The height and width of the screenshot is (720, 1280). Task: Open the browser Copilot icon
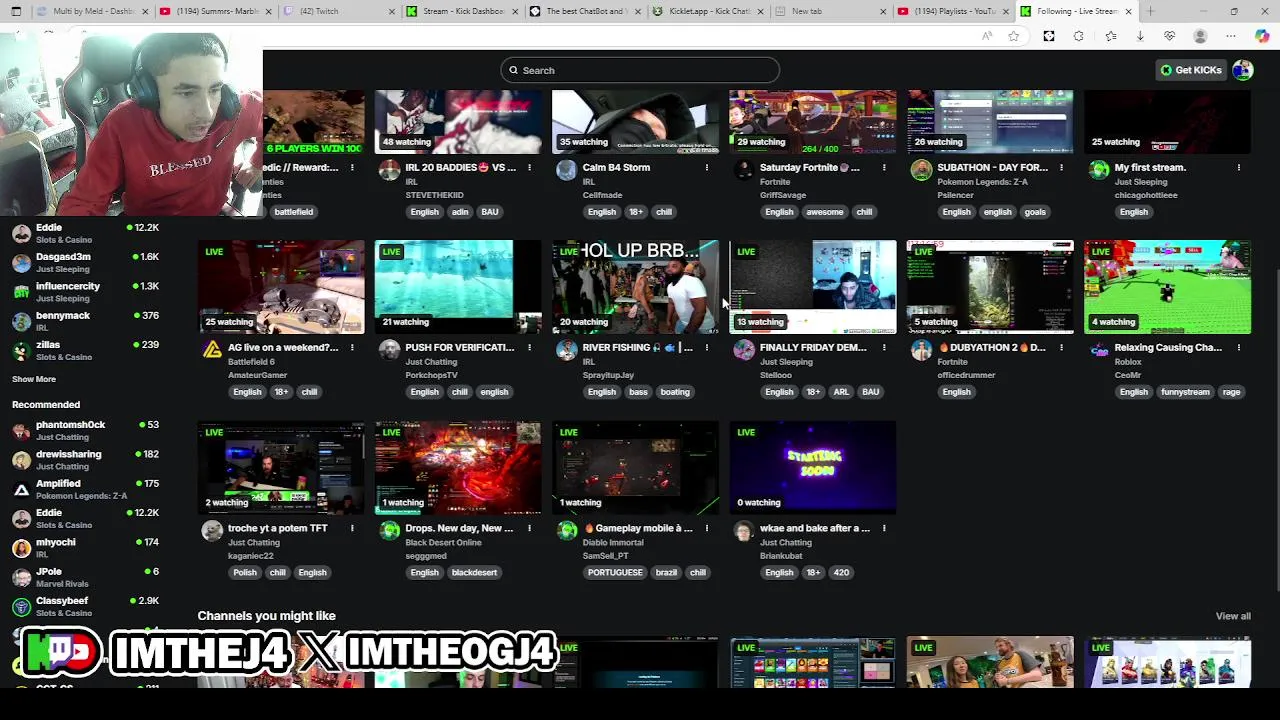pos(1262,36)
